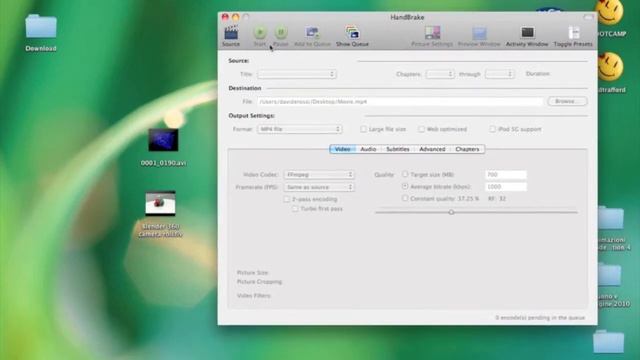Image resolution: width=640 pixels, height=360 pixels.
Task: Open Picture Settings from the toolbar
Action: (x=432, y=33)
